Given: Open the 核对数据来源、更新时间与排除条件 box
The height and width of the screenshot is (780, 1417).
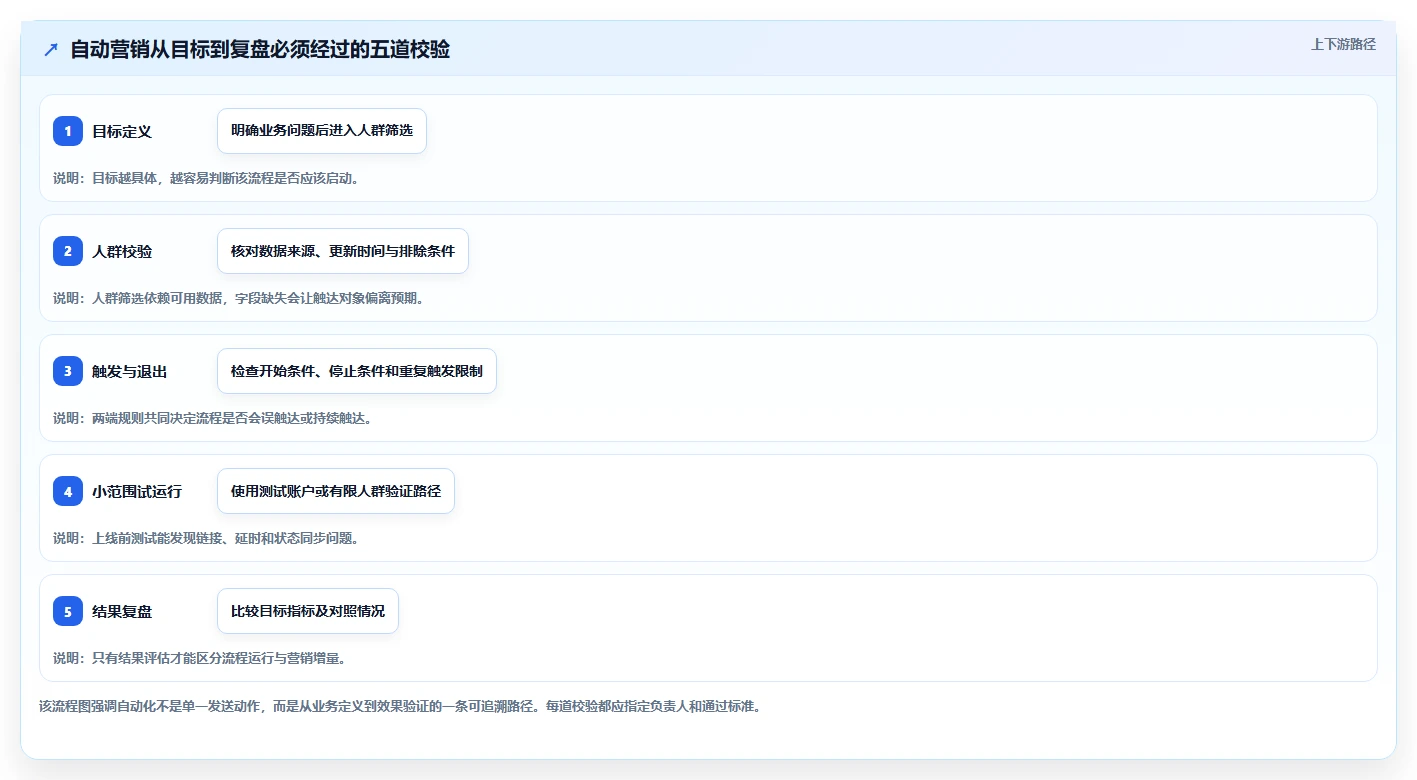Looking at the screenshot, I should 343,251.
